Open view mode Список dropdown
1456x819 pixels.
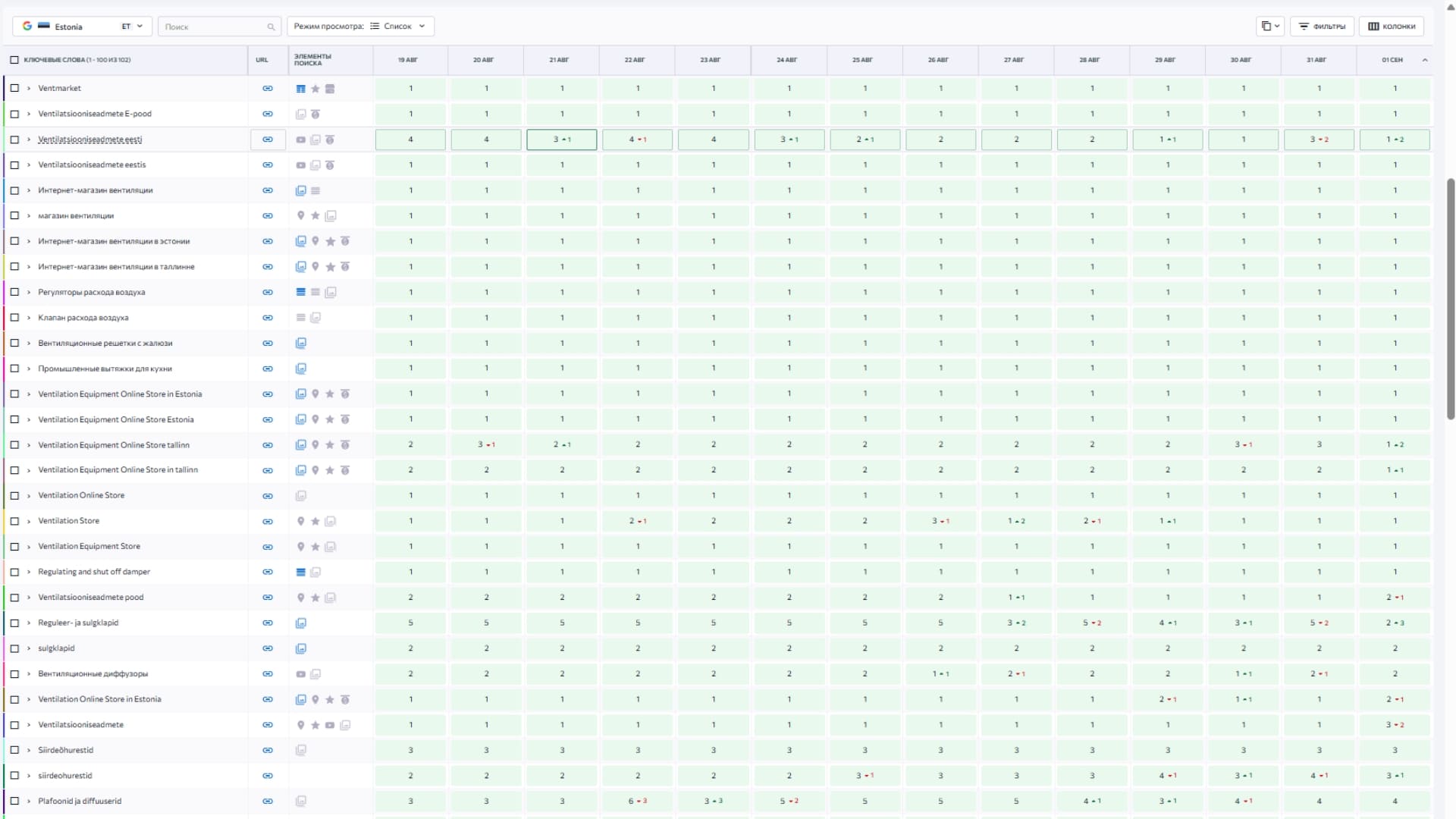point(360,27)
